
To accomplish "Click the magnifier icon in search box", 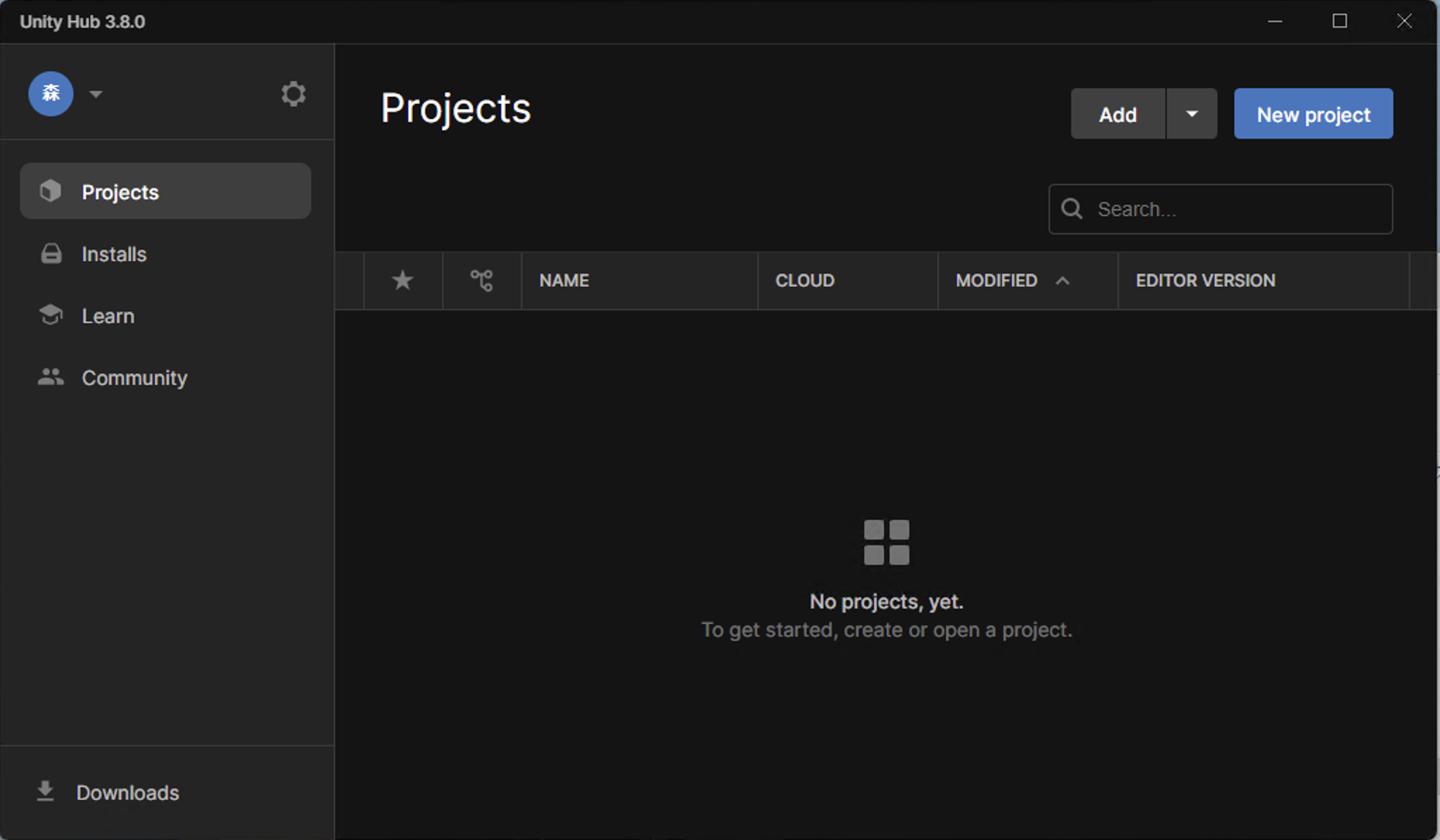I will [x=1072, y=209].
